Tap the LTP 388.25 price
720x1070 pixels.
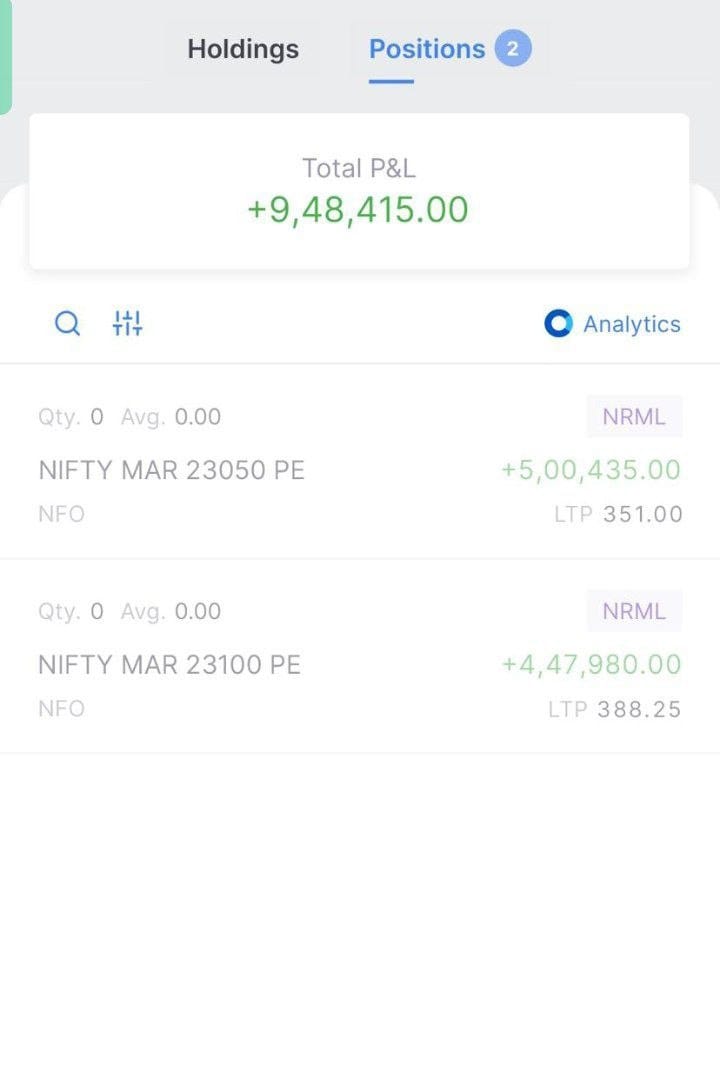coord(615,710)
